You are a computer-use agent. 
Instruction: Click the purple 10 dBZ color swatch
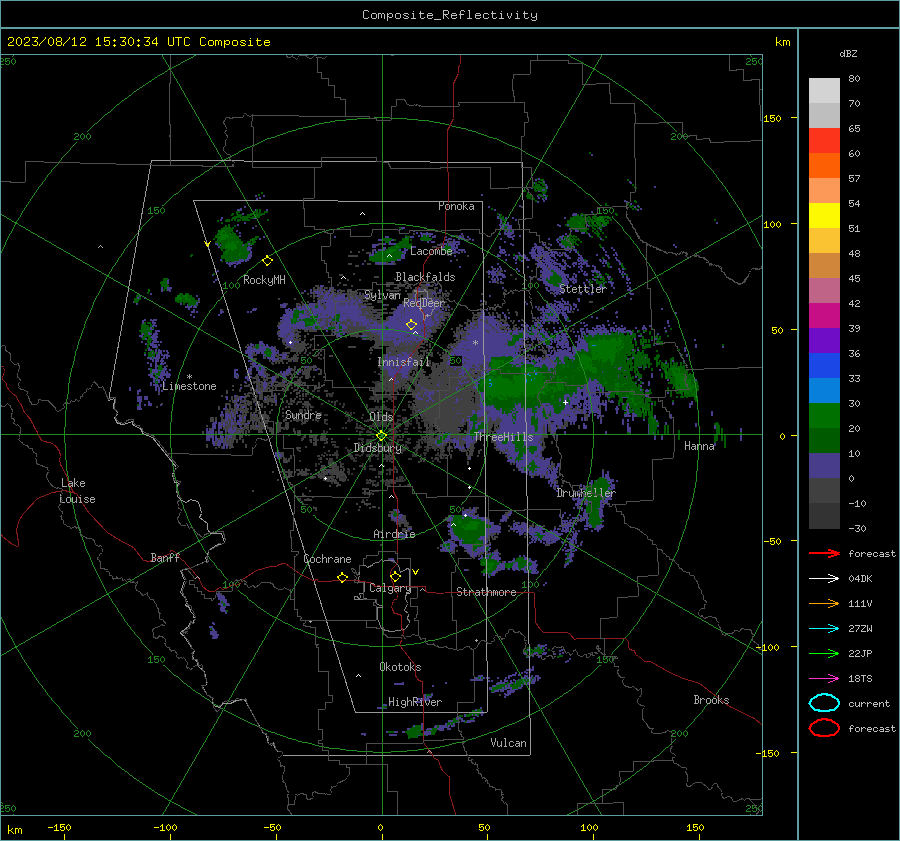point(824,466)
